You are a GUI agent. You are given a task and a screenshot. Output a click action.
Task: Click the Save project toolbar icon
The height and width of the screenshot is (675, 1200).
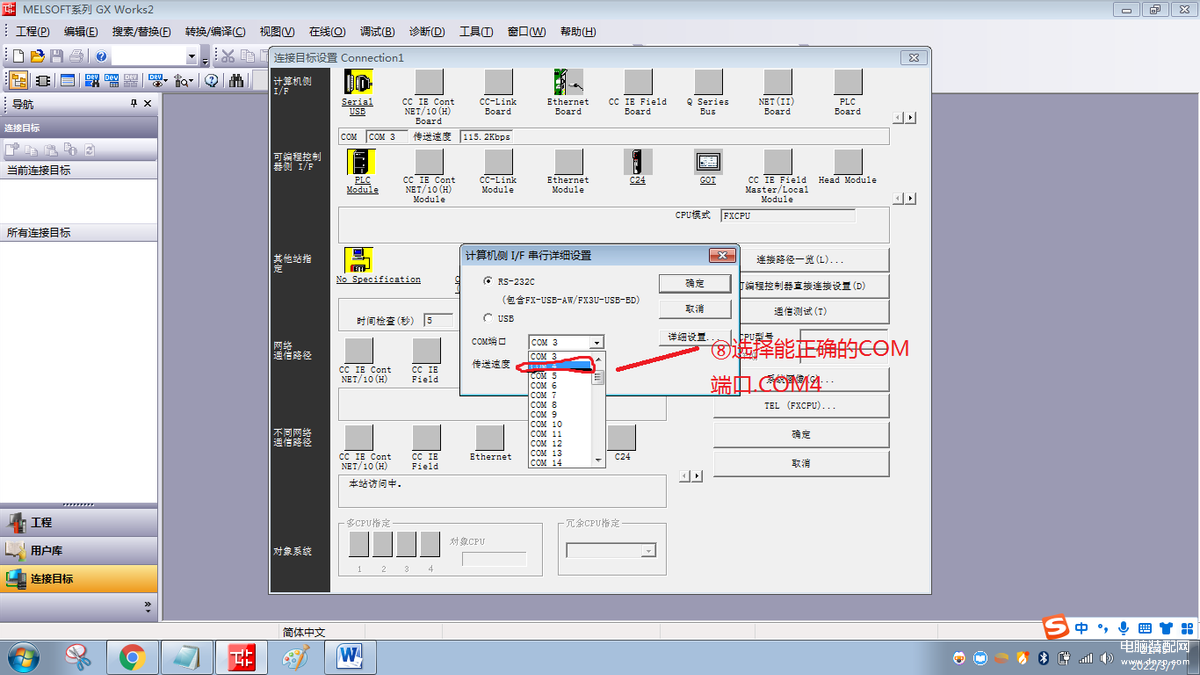(57, 56)
